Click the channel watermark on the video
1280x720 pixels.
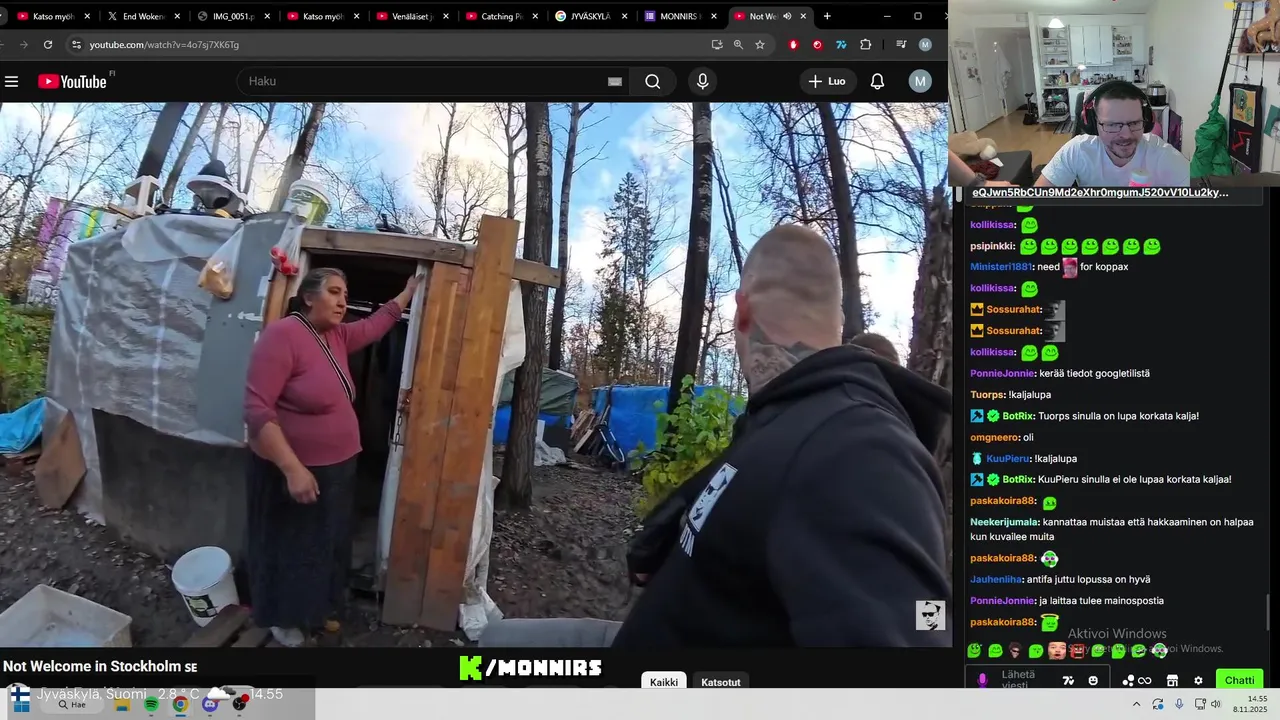coord(930,615)
